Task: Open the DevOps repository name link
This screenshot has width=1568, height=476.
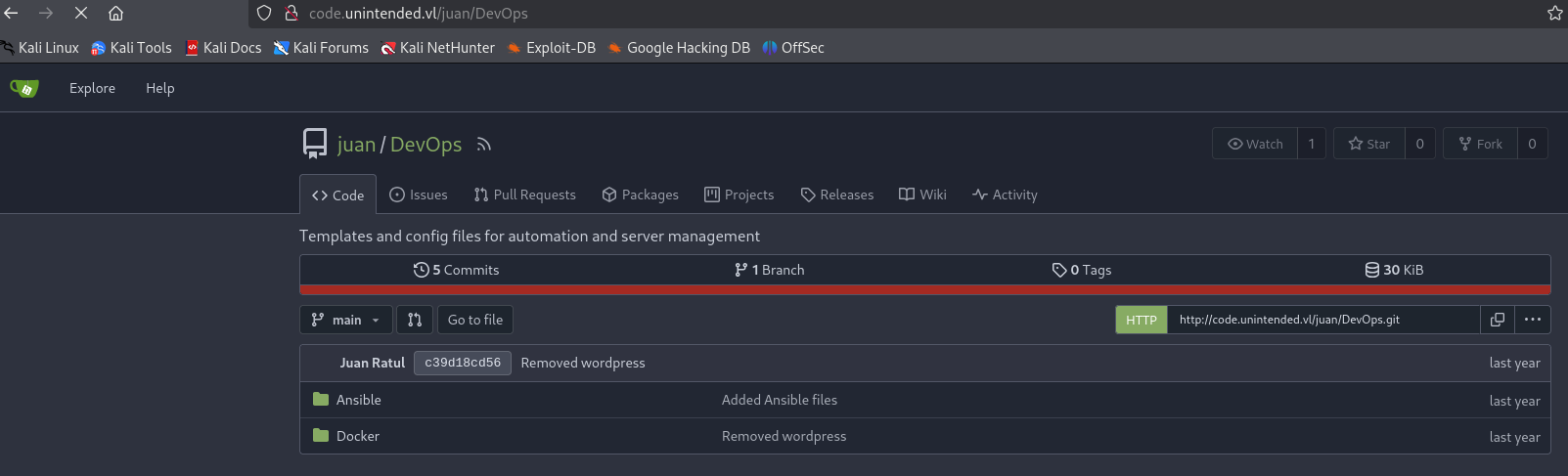Action: [x=426, y=145]
